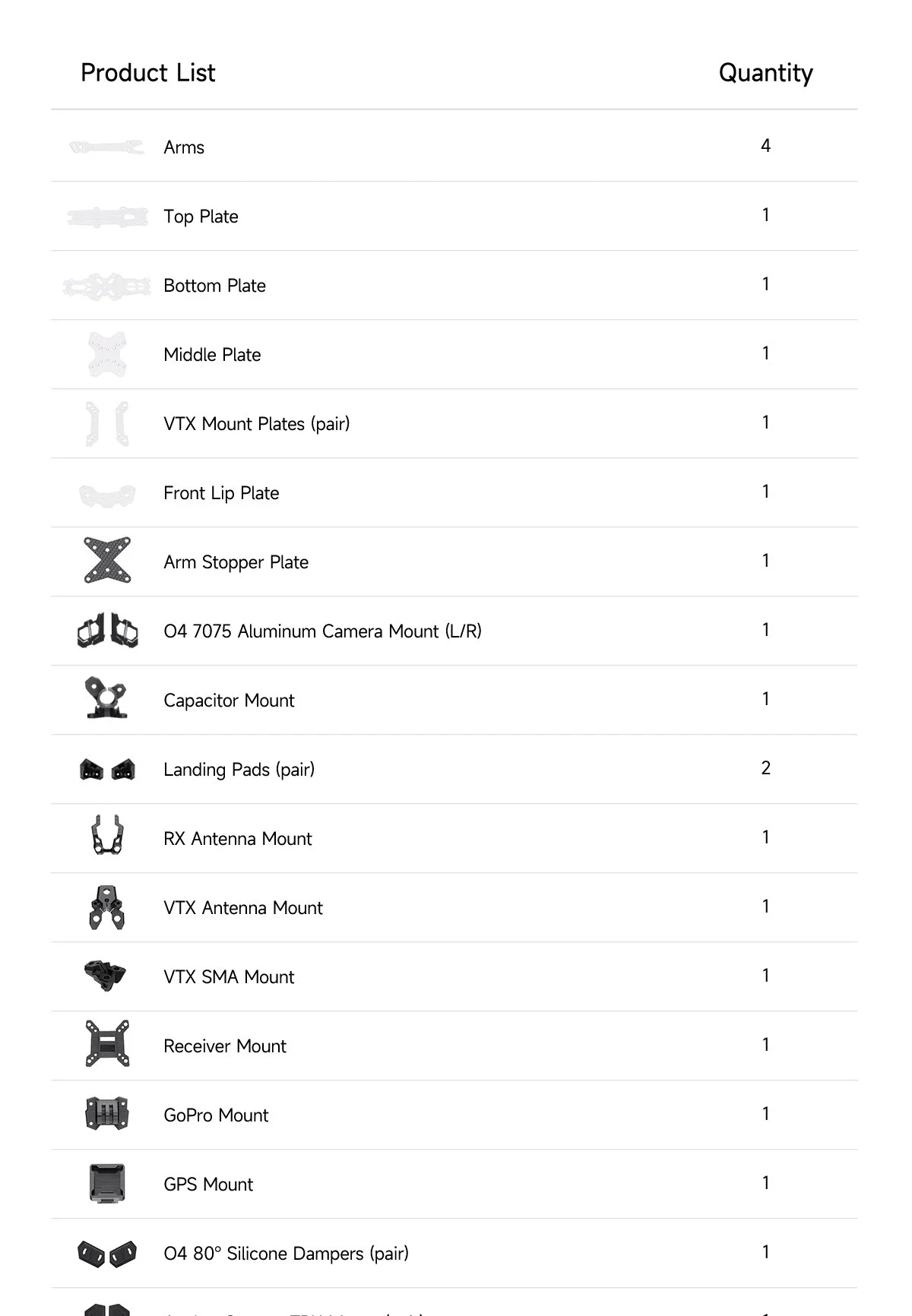Click the Arms part thumbnail
Image resolution: width=912 pixels, height=1316 pixels.
(x=106, y=147)
